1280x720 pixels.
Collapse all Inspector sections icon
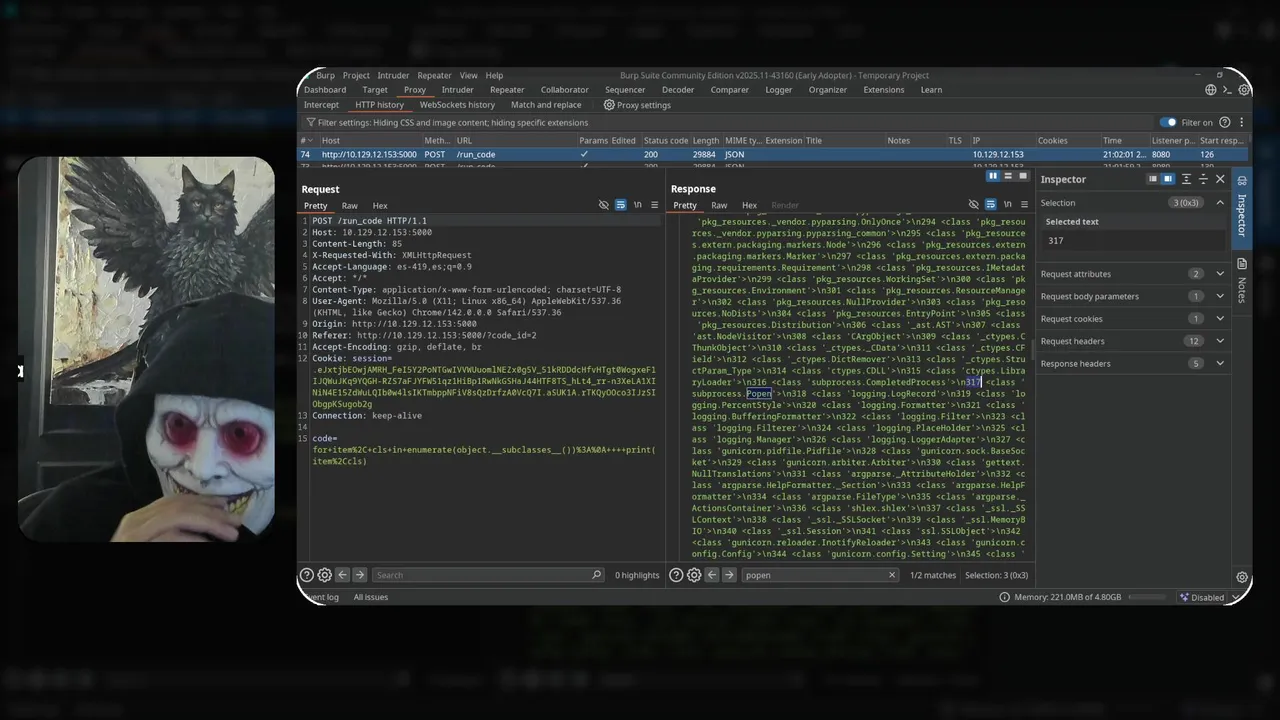tap(1203, 179)
